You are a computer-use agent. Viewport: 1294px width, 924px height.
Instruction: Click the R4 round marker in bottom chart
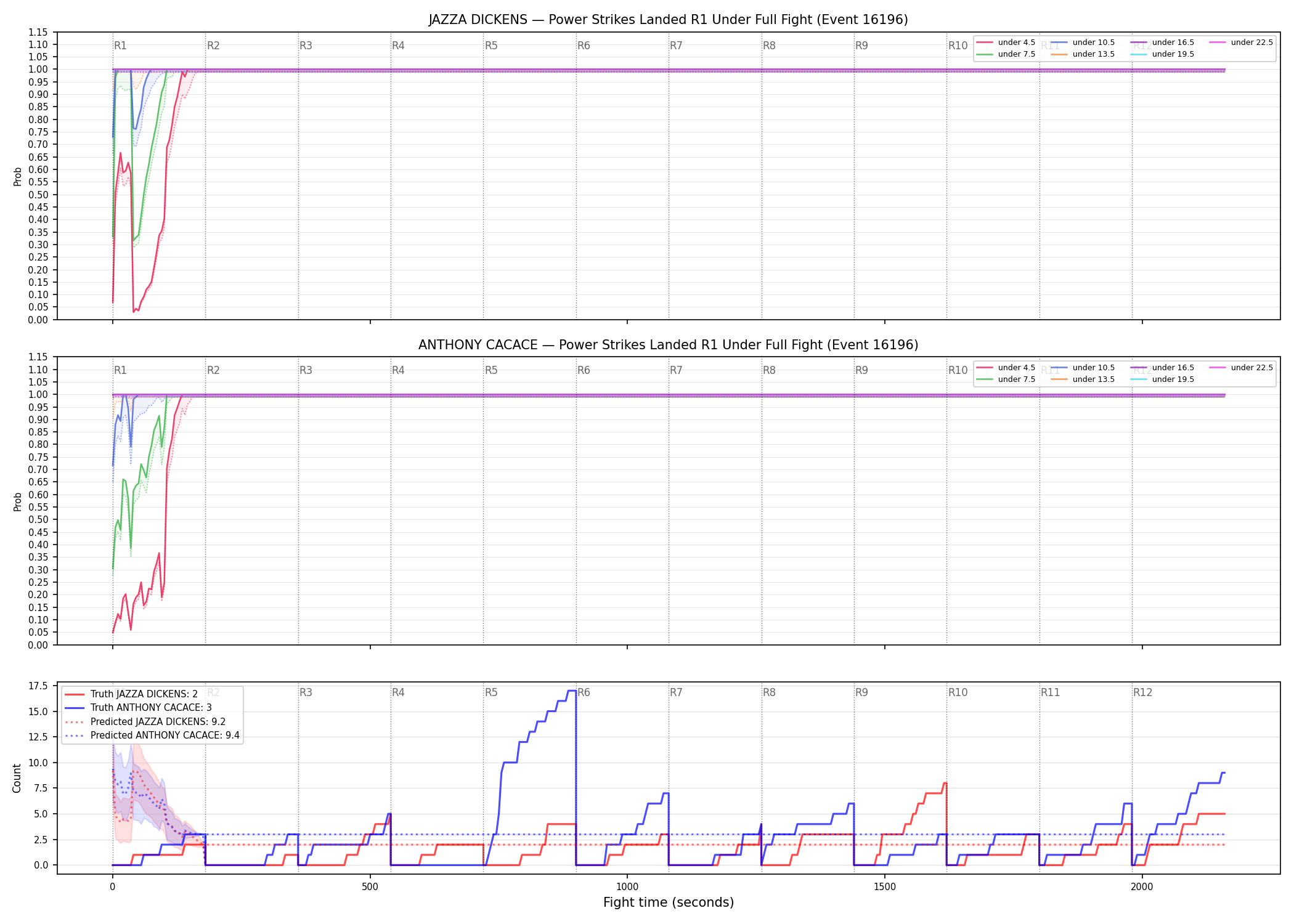click(x=398, y=692)
